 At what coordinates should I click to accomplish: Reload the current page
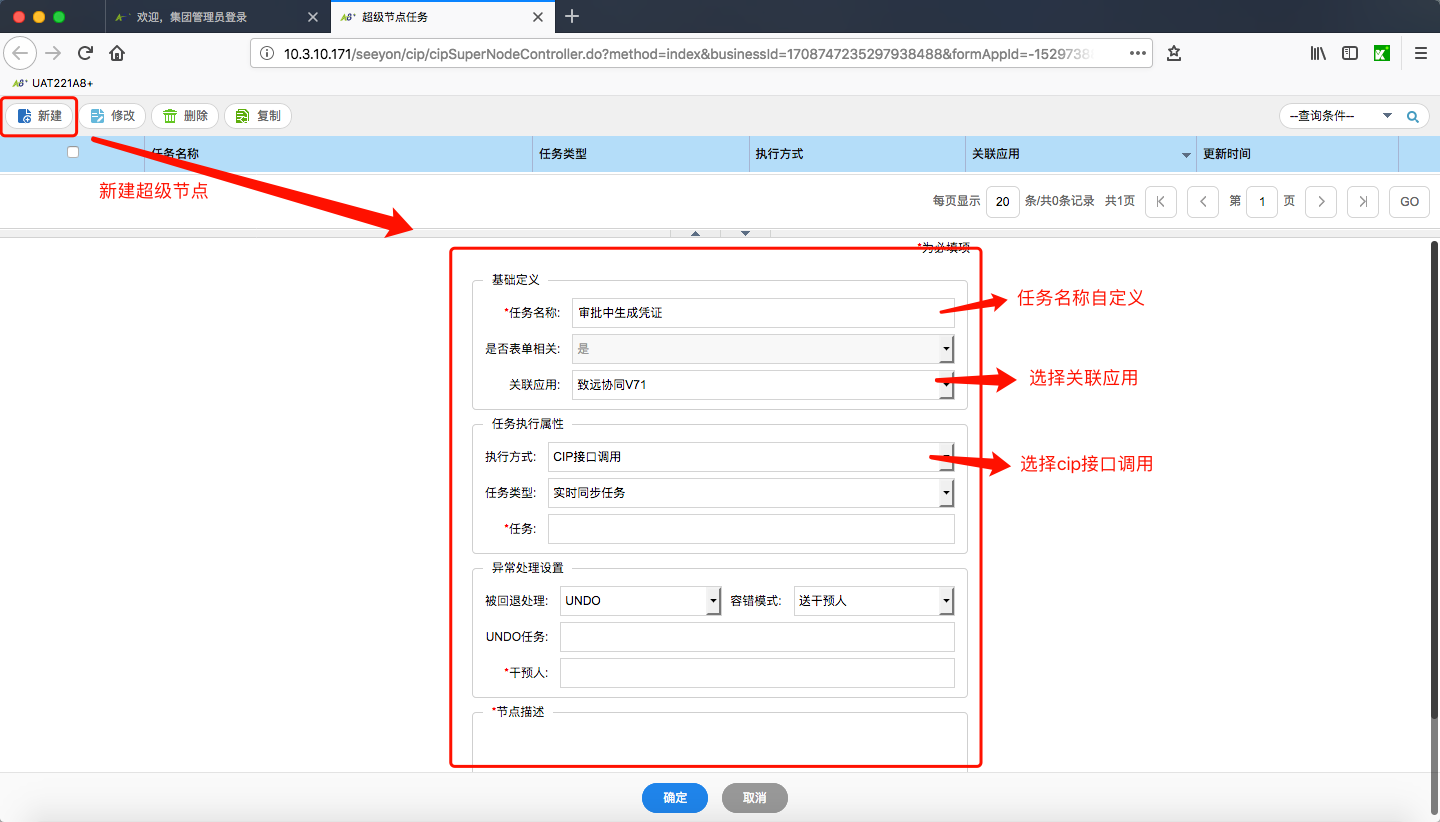pos(85,53)
